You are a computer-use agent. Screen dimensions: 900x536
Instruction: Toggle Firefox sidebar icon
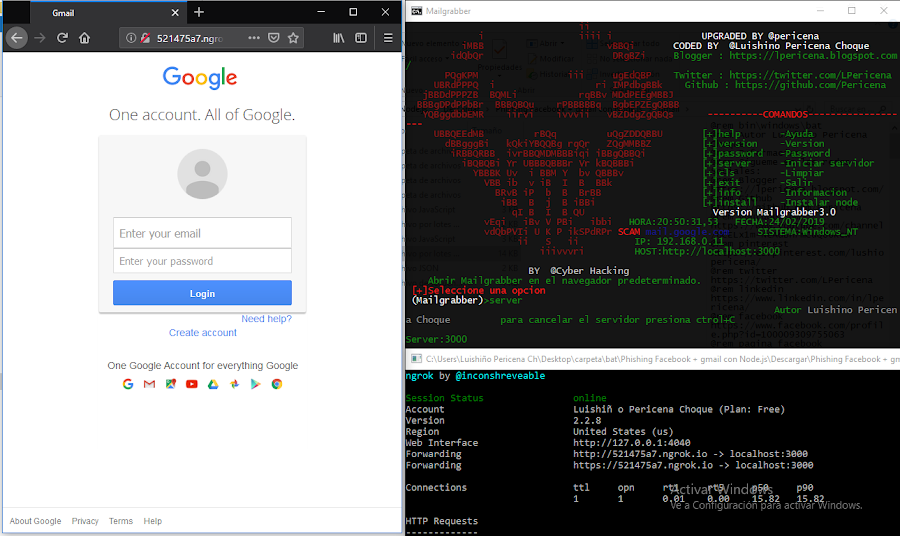361,38
